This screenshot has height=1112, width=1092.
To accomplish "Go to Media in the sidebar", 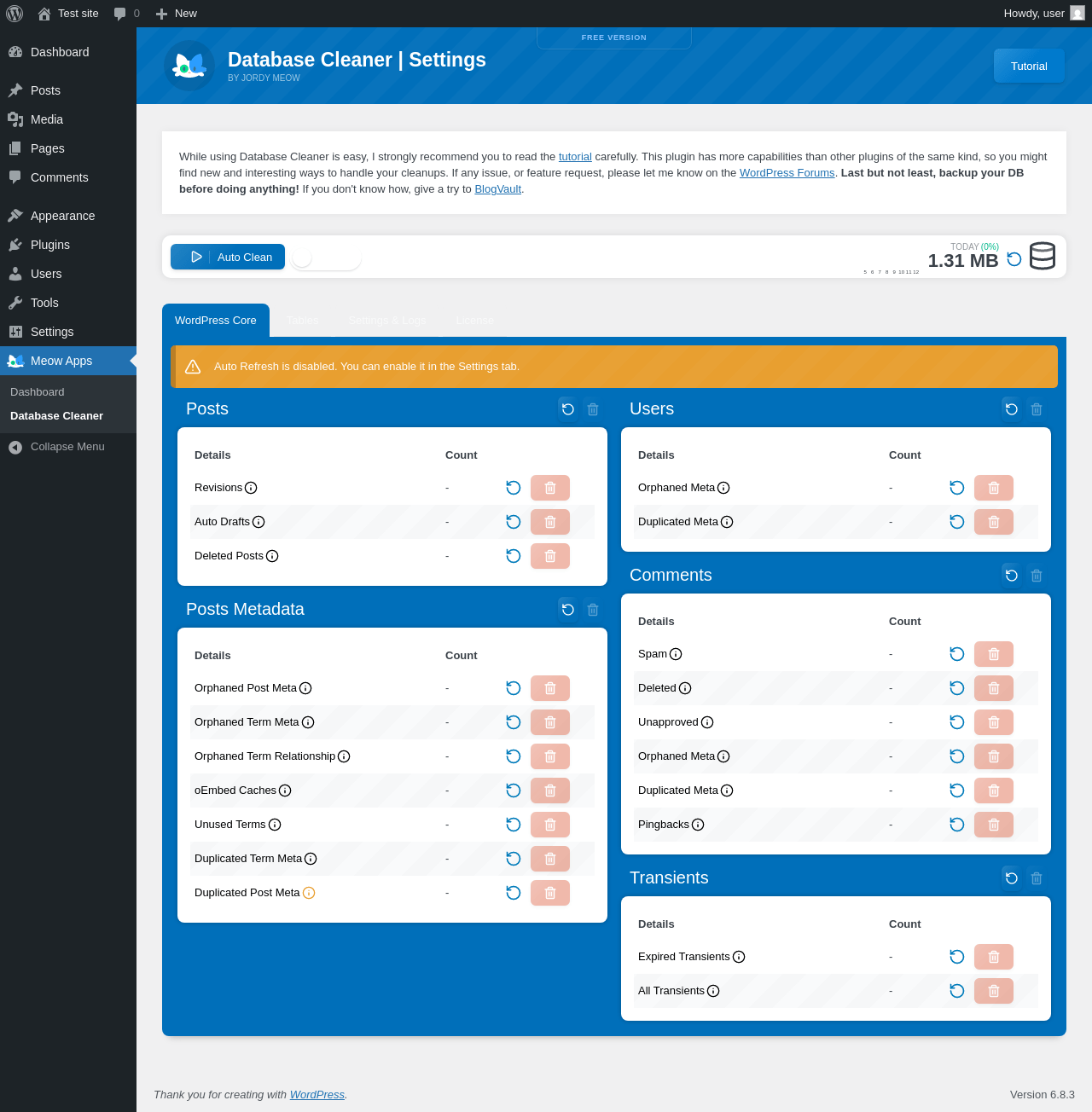I will 68,119.
